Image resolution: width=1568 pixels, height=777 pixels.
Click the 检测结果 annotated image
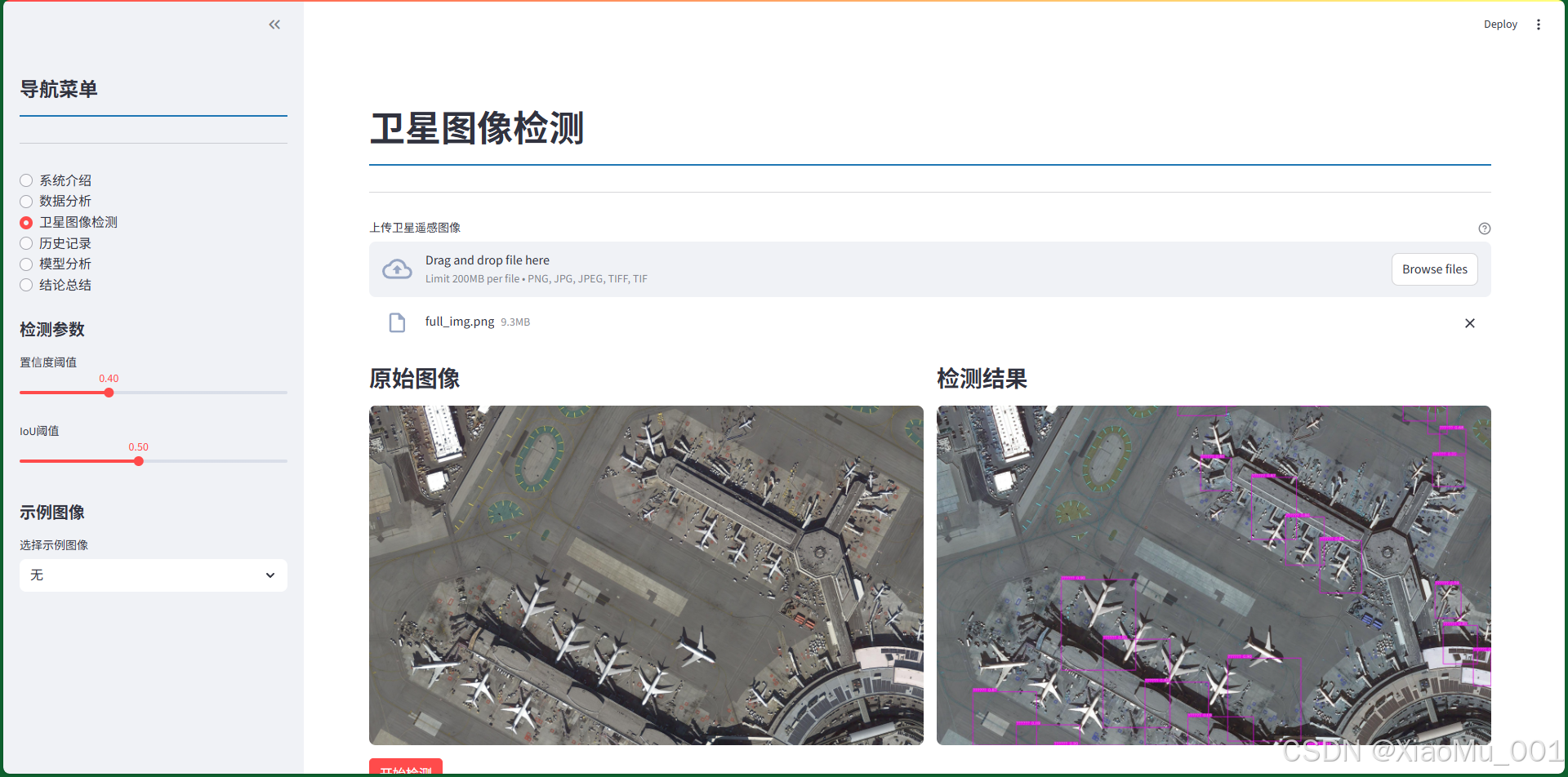coord(1214,575)
